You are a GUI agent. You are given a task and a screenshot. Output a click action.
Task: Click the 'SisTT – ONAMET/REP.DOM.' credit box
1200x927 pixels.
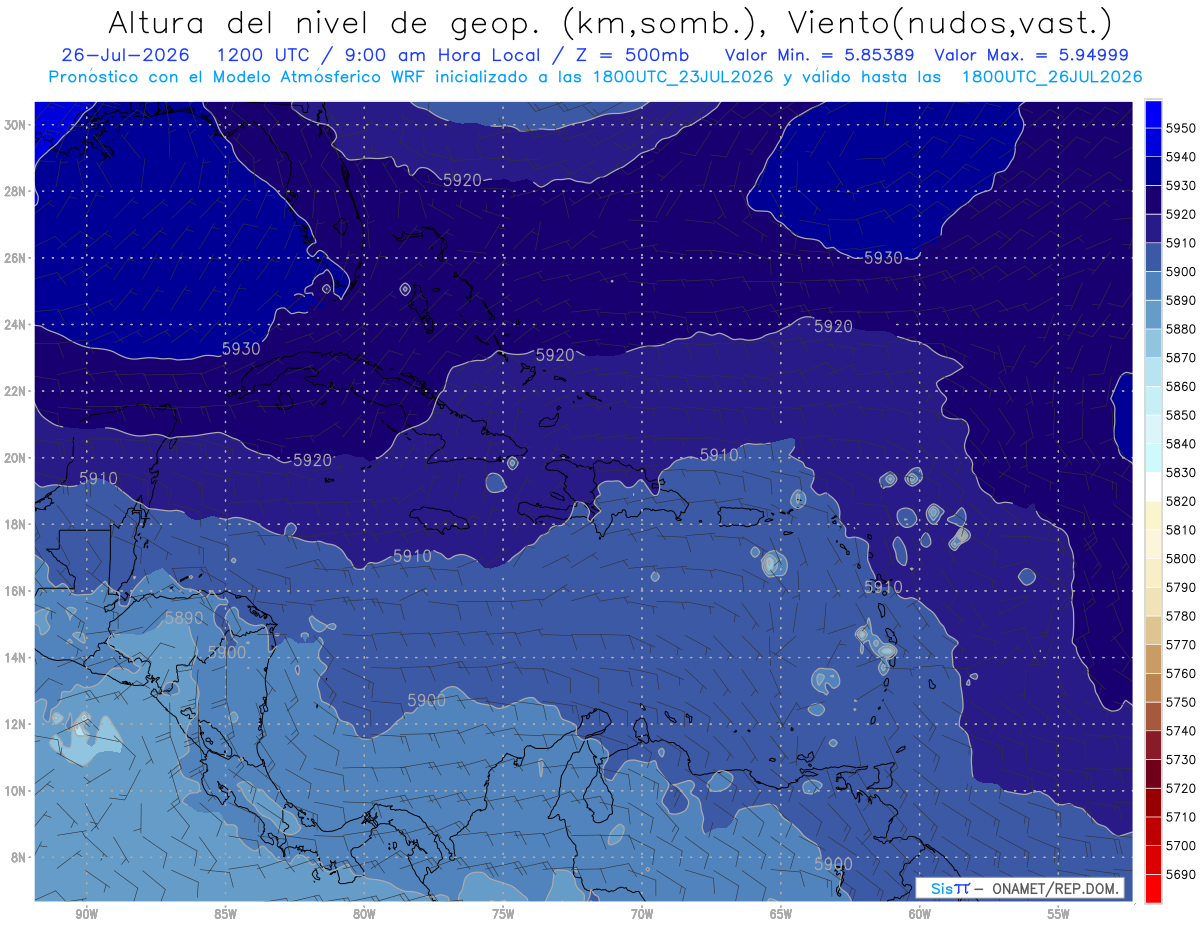pos(1019,888)
